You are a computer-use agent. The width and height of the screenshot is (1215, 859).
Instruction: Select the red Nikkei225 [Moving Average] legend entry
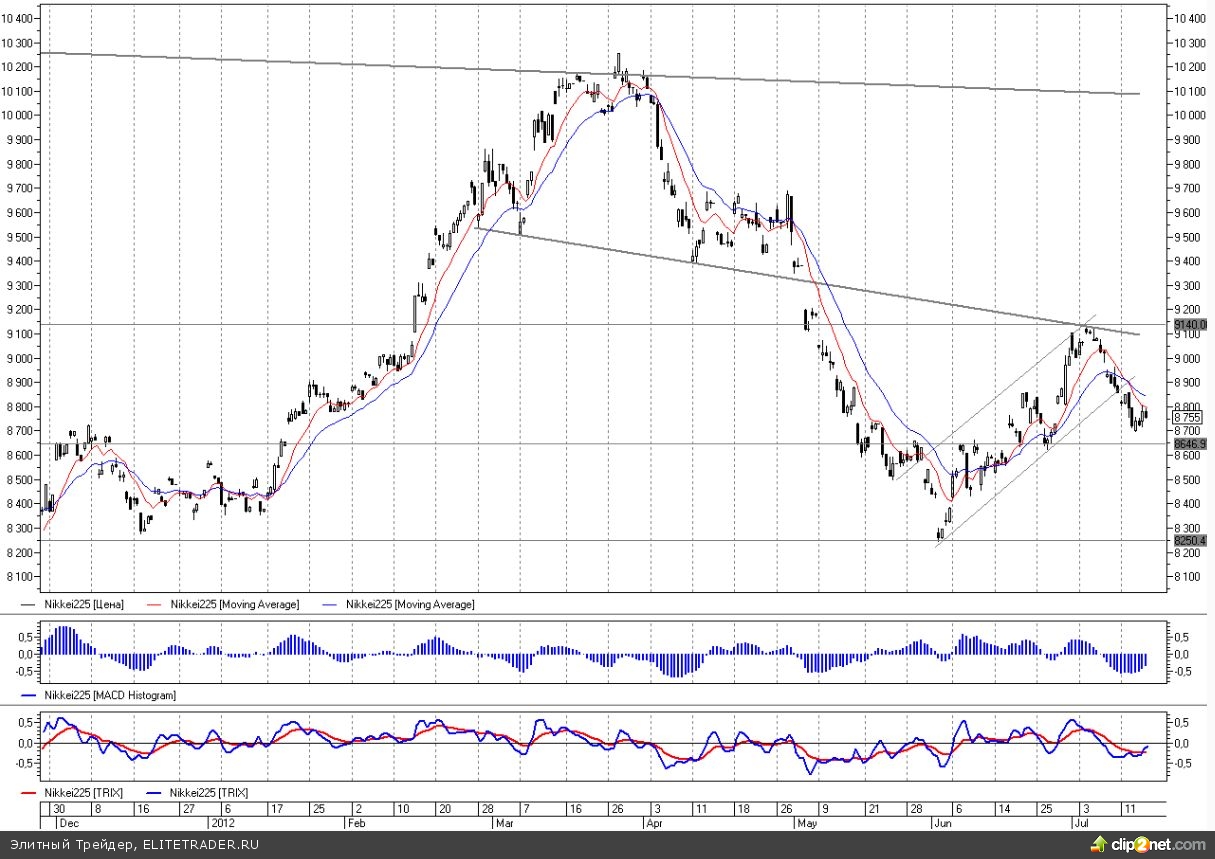pos(229,604)
